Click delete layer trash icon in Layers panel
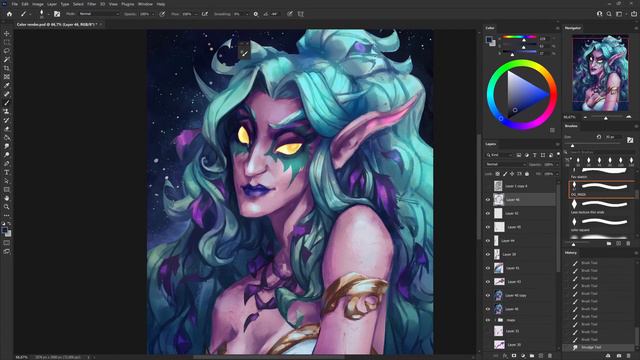The image size is (640, 360). pyautogui.click(x=550, y=356)
